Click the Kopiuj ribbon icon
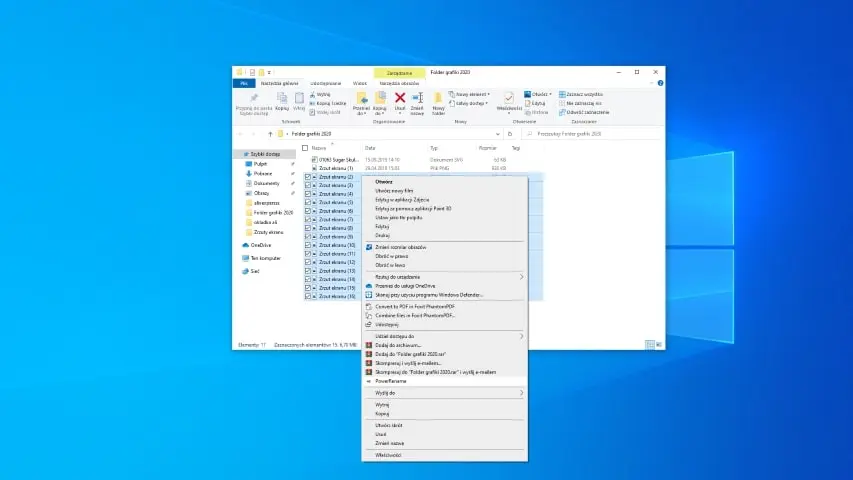This screenshot has width=853, height=480. [282, 99]
